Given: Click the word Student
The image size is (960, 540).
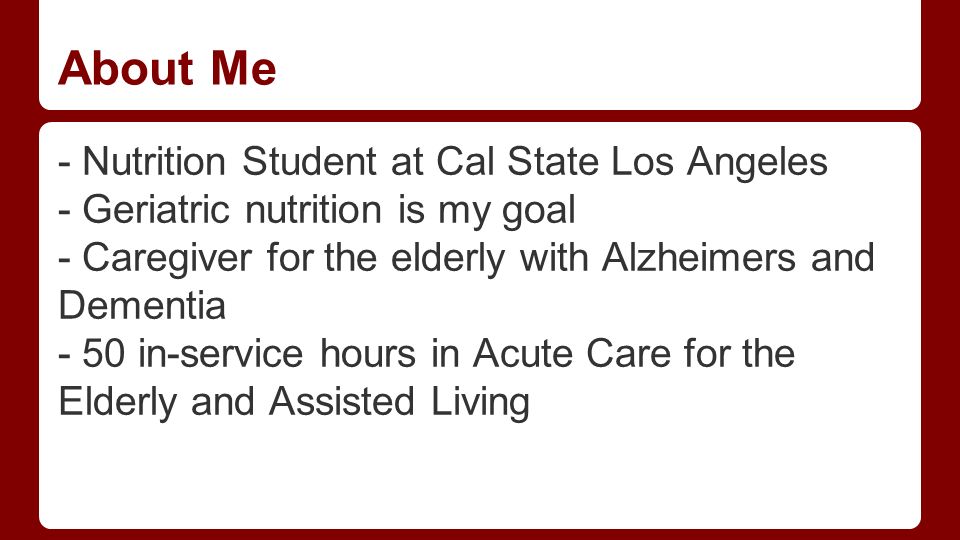Looking at the screenshot, I should tap(309, 162).
